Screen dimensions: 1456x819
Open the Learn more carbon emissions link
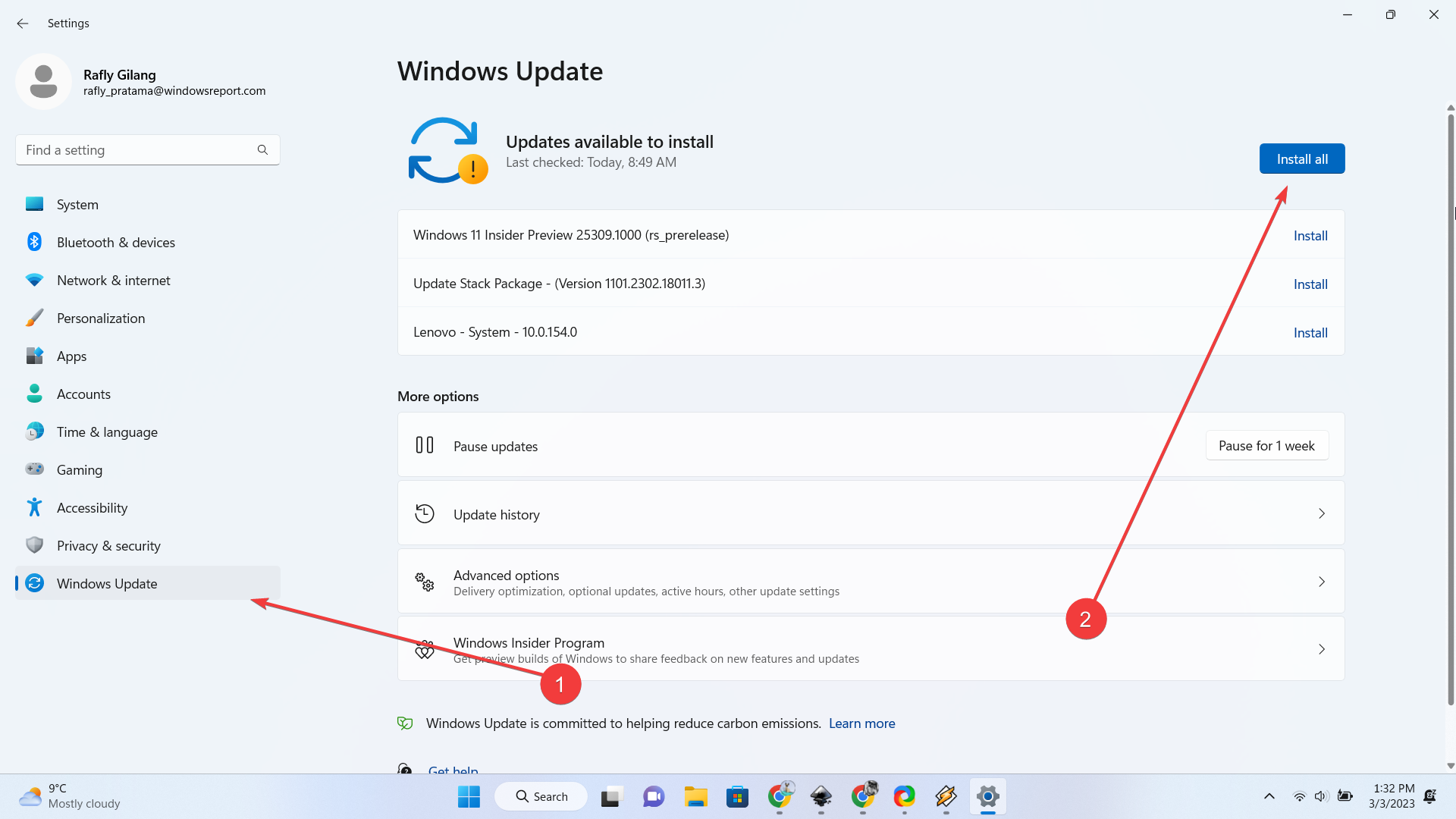[861, 723]
